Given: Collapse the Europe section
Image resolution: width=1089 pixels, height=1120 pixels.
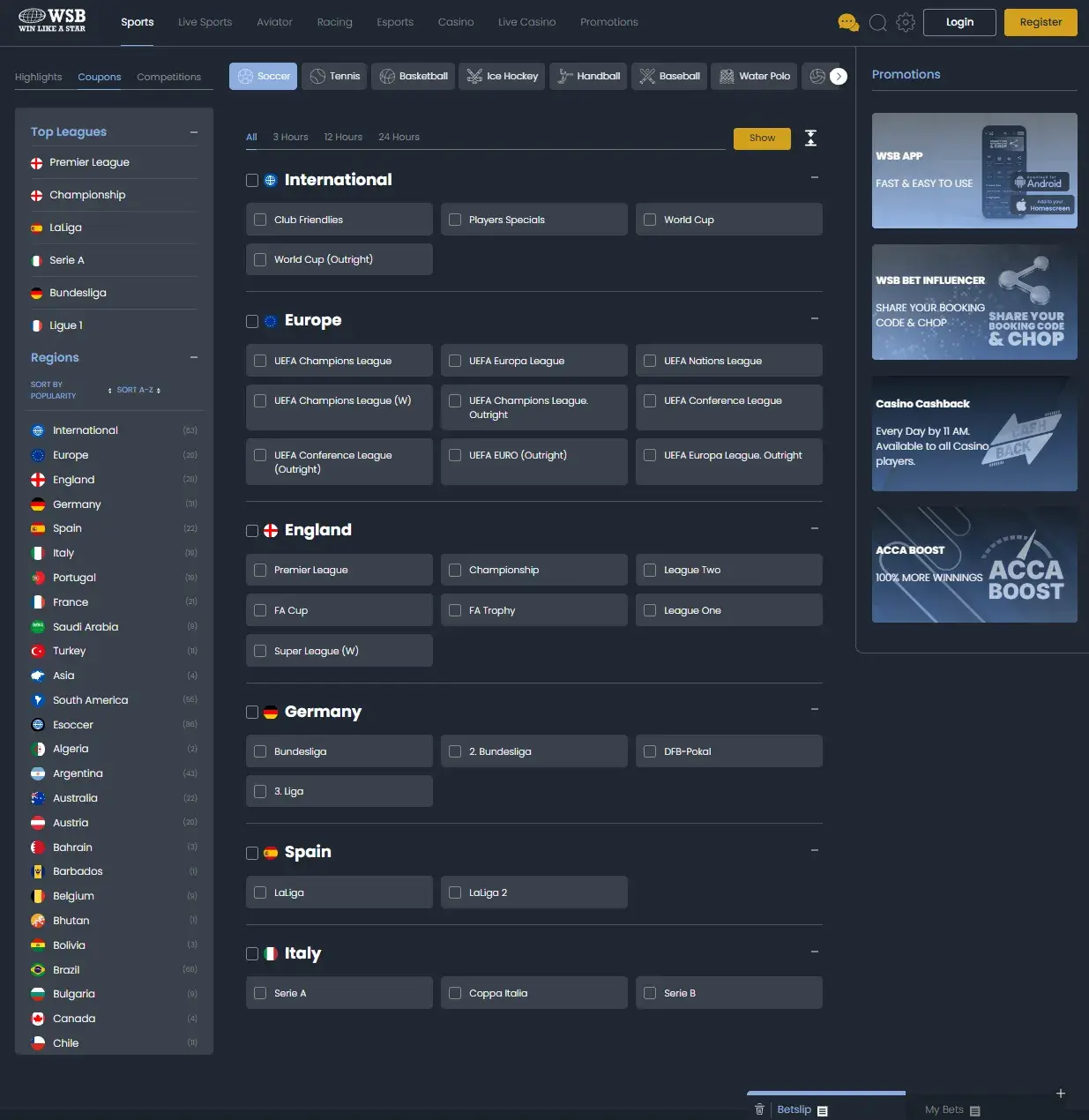Looking at the screenshot, I should pos(815,318).
